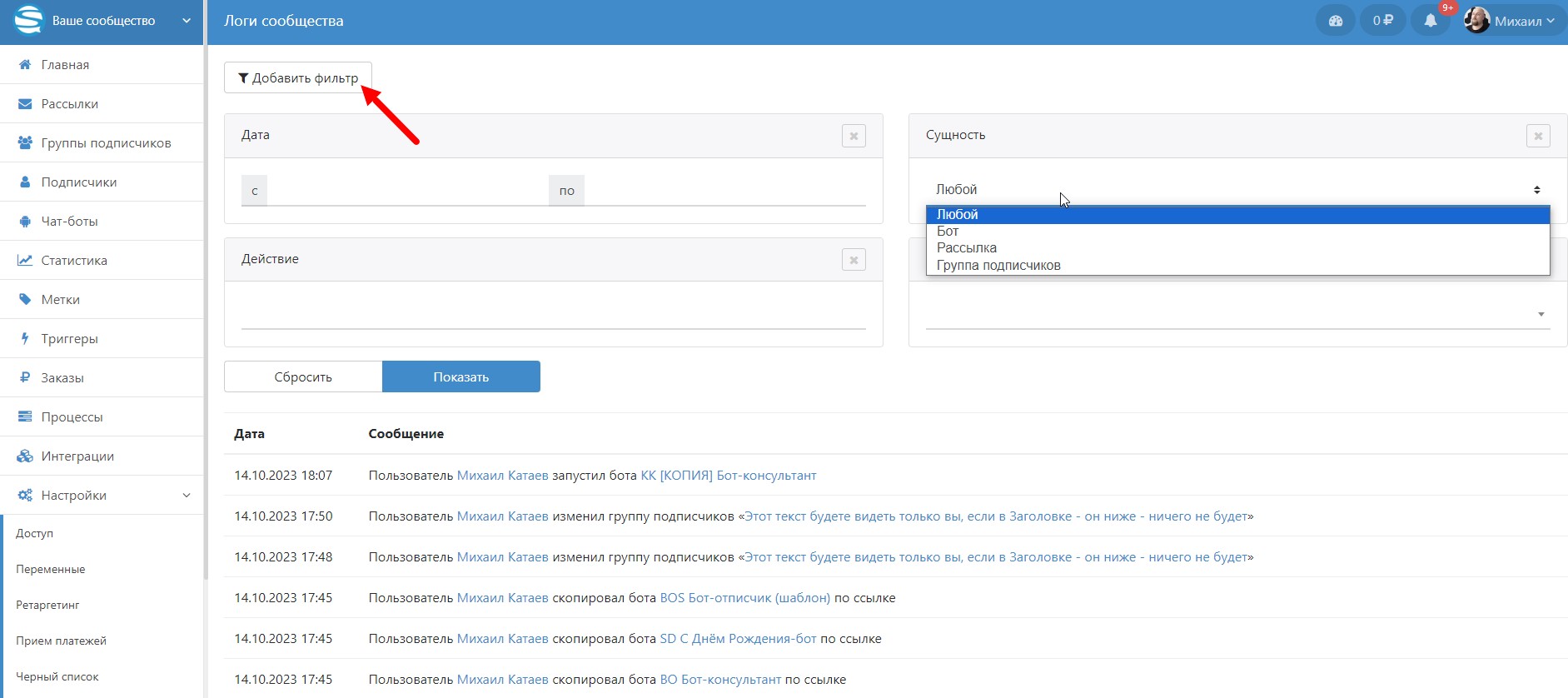Open the Триггеры sidebar item
1568x698 pixels.
coord(70,339)
